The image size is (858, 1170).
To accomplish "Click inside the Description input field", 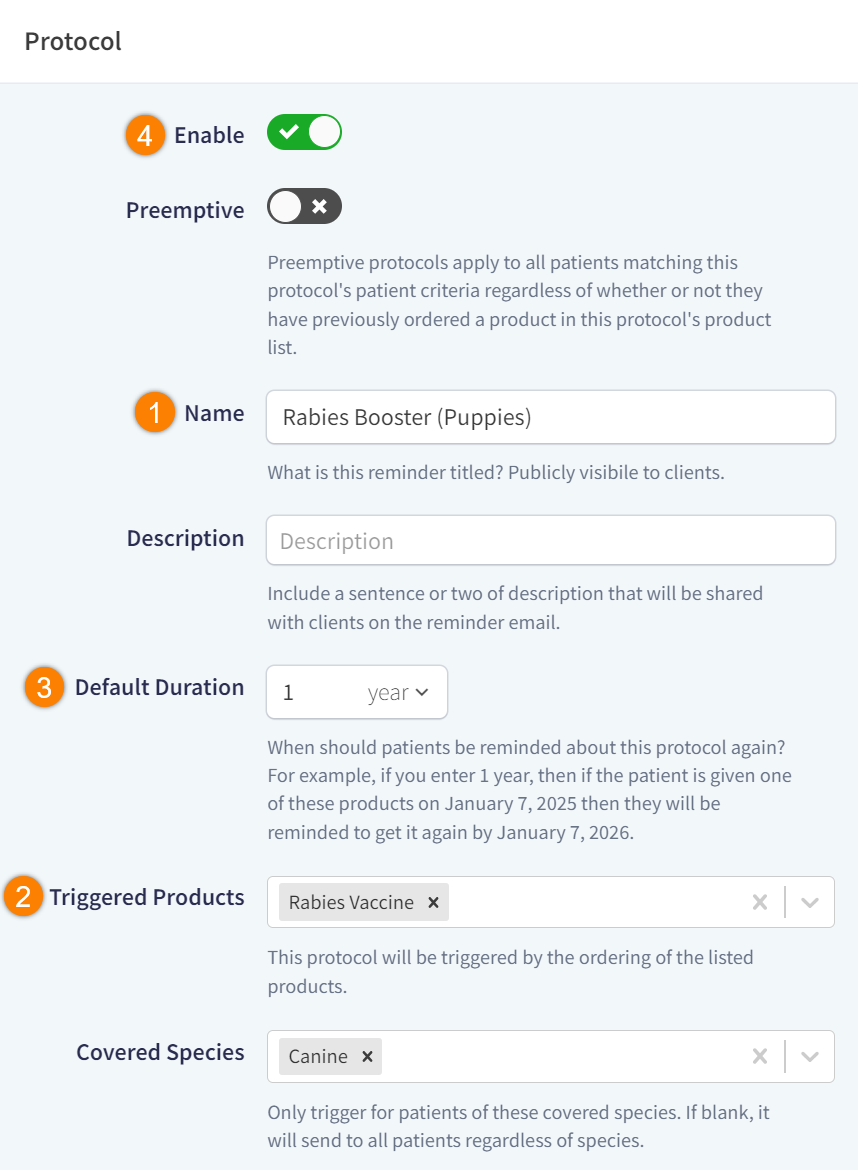I will (x=550, y=540).
